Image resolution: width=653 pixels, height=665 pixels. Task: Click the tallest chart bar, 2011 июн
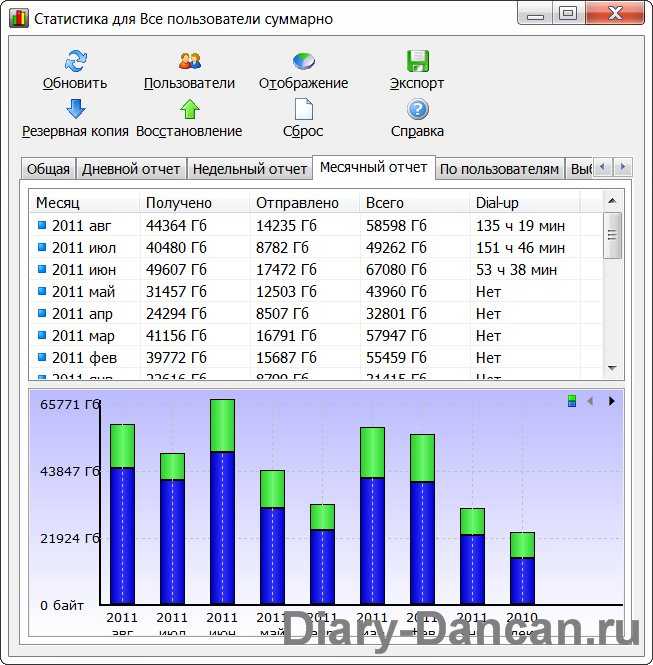pyautogui.click(x=222, y=502)
